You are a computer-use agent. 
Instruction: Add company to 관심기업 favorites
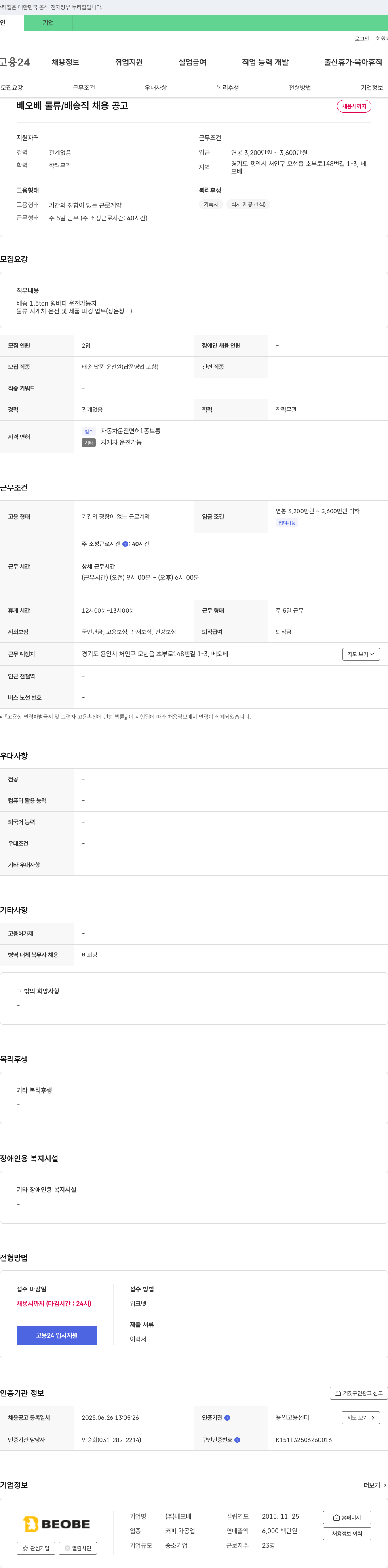(x=36, y=1548)
